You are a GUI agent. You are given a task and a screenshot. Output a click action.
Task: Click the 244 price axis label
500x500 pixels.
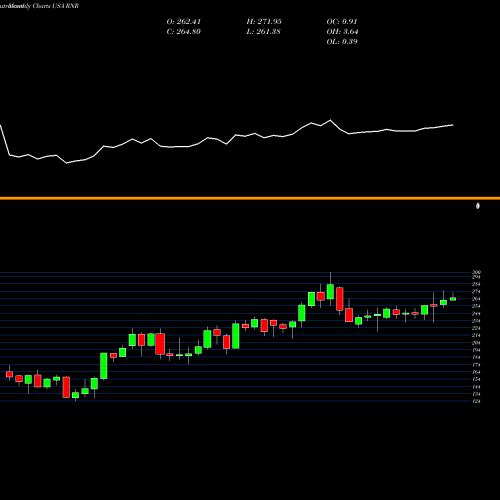tap(476, 314)
